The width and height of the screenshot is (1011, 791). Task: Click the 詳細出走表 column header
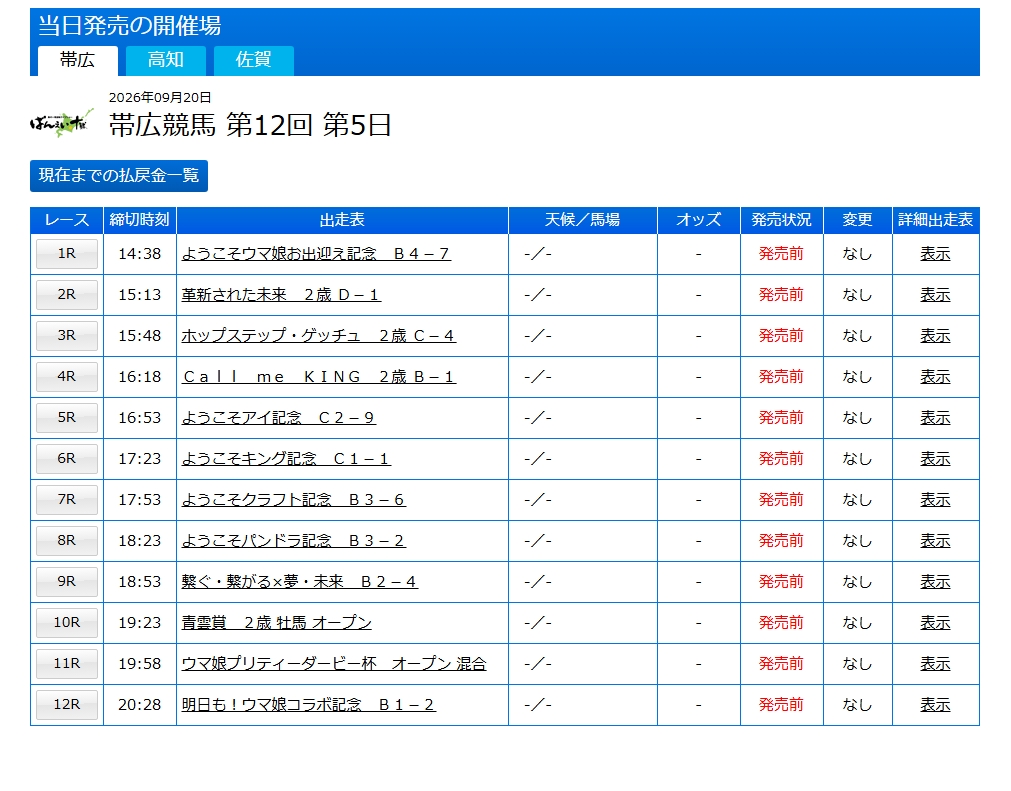click(936, 220)
